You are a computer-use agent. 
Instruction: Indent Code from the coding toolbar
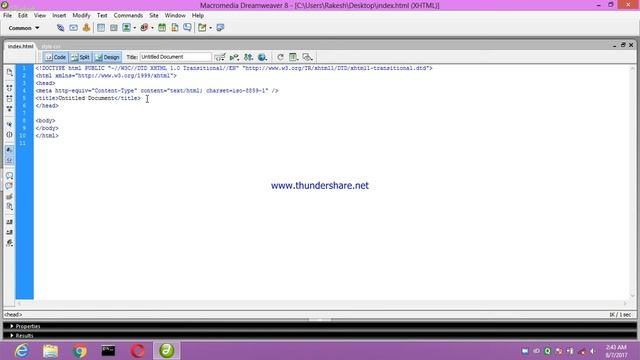tap(9, 222)
